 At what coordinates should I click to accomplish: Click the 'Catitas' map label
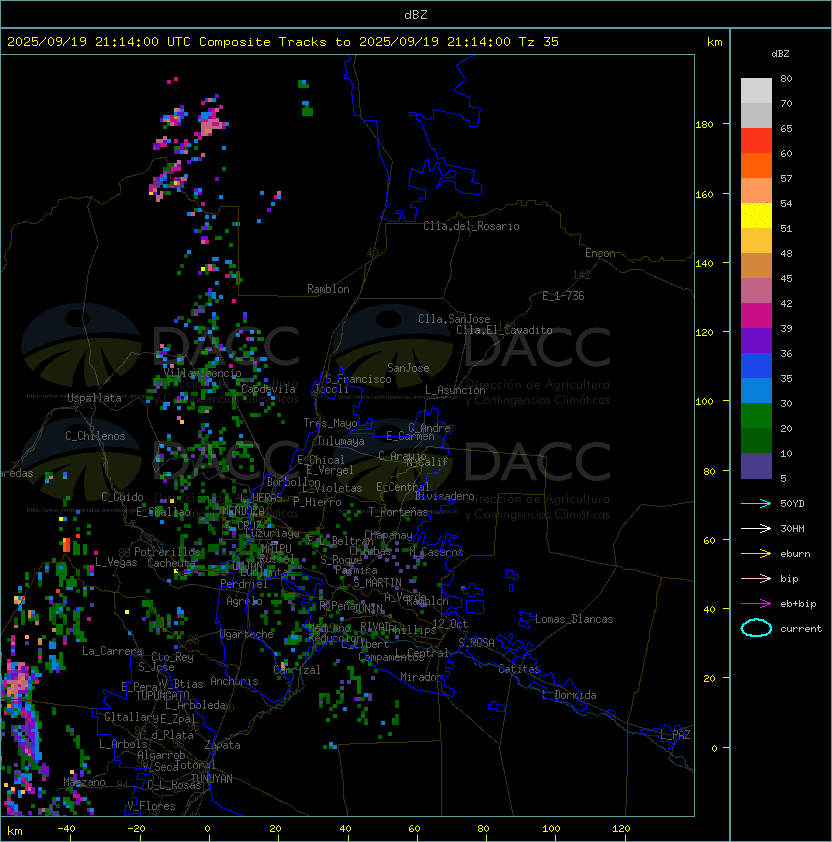point(519,669)
